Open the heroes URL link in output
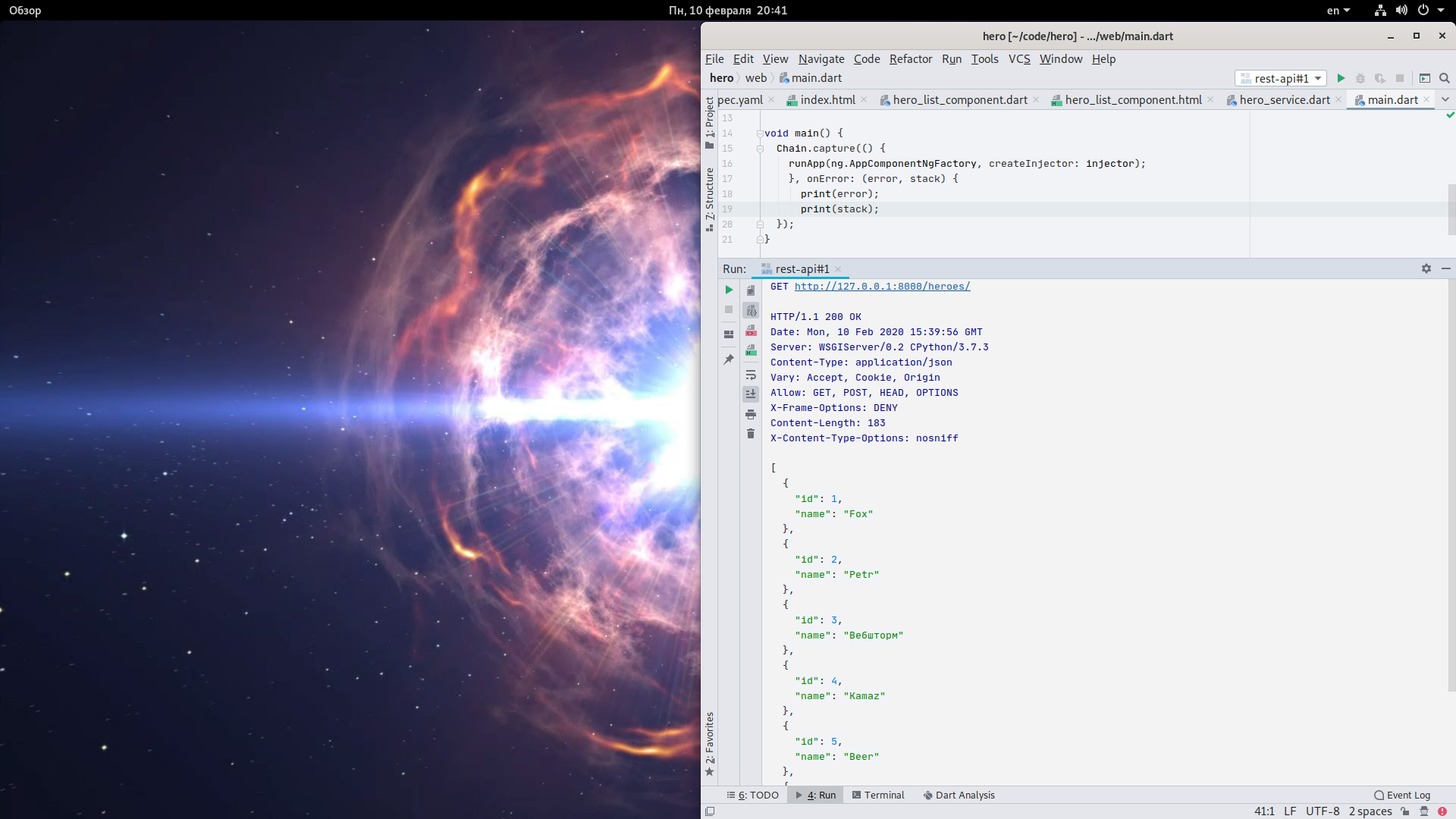 [x=882, y=286]
